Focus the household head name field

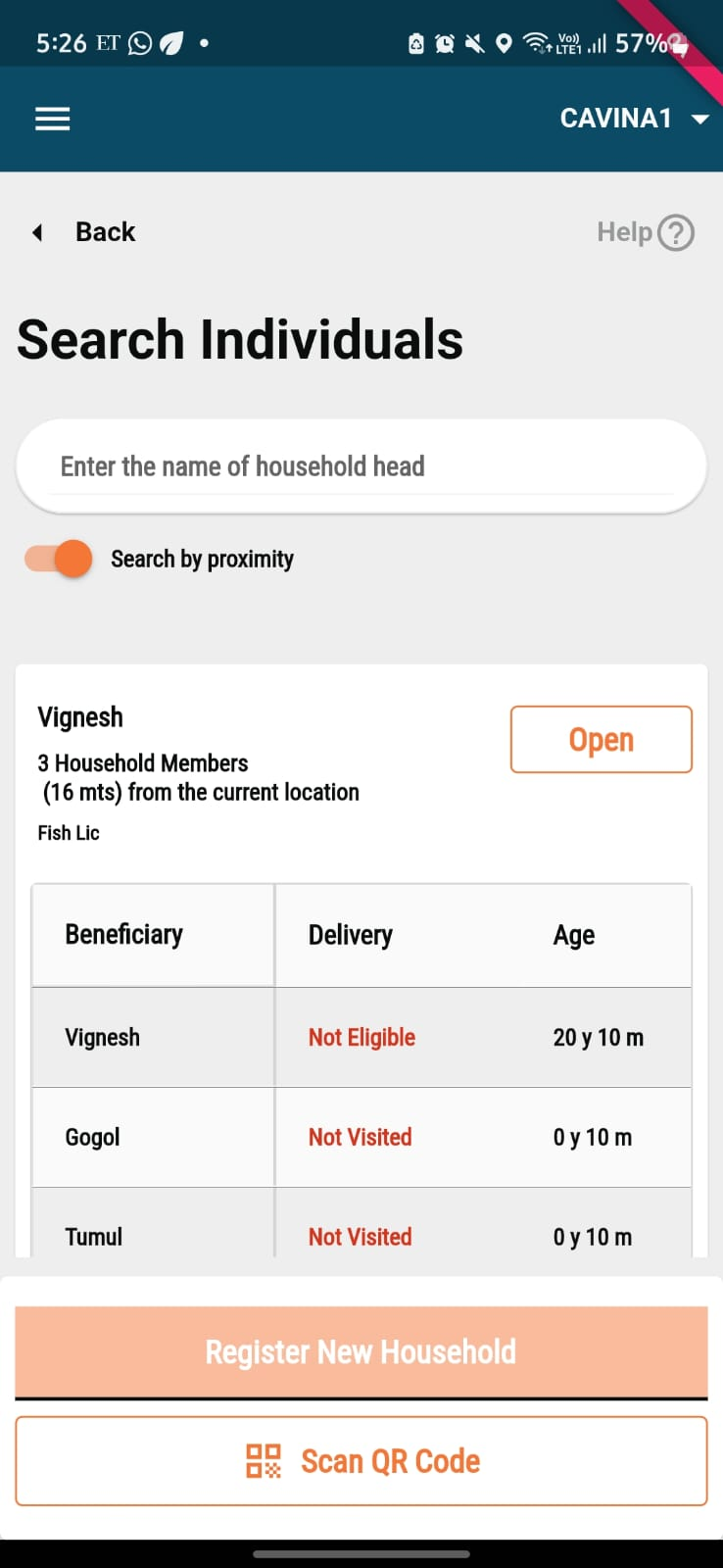click(361, 466)
